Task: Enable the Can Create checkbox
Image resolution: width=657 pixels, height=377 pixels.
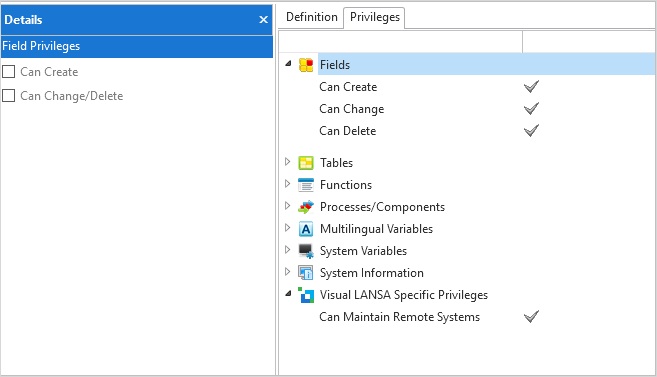Action: pos(8,72)
